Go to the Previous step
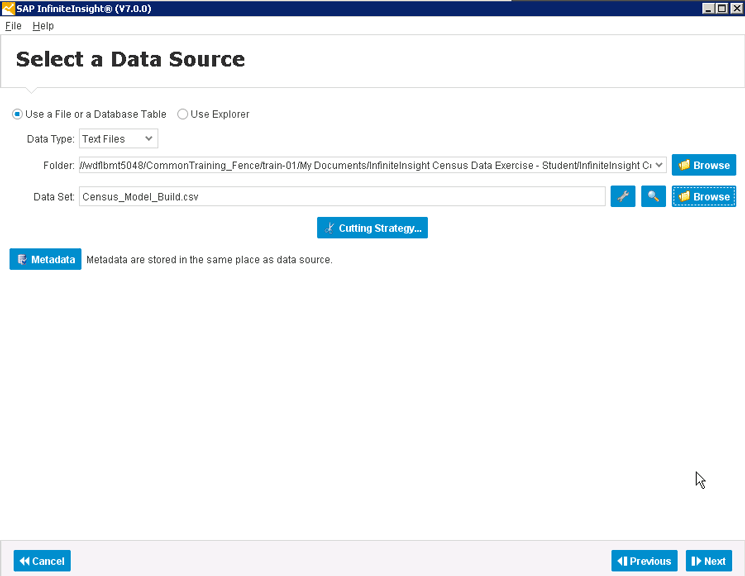 tap(644, 561)
